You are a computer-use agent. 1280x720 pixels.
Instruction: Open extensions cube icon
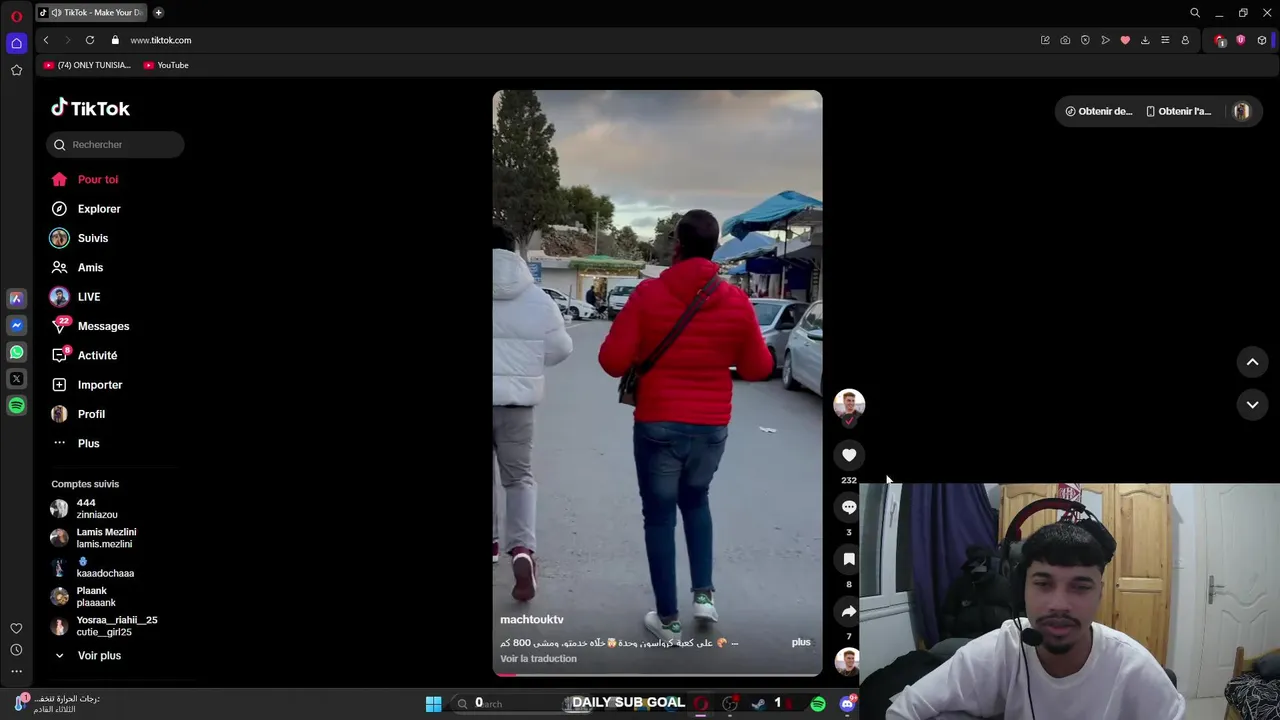(x=1262, y=40)
